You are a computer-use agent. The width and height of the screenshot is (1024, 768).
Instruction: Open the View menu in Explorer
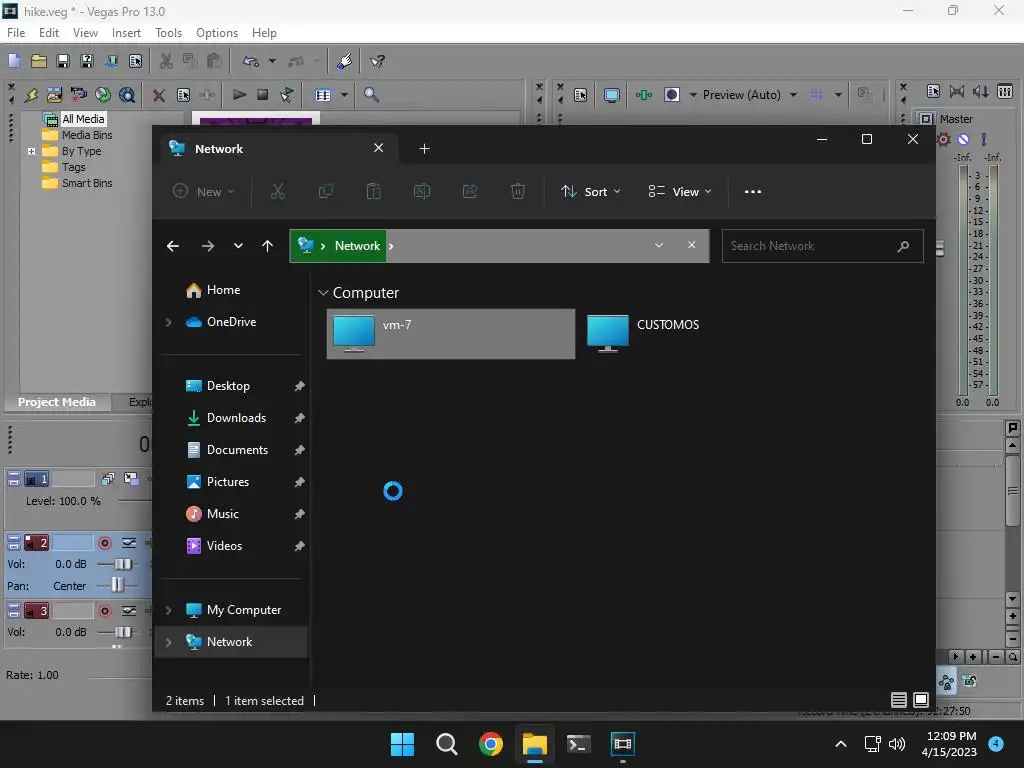679,191
